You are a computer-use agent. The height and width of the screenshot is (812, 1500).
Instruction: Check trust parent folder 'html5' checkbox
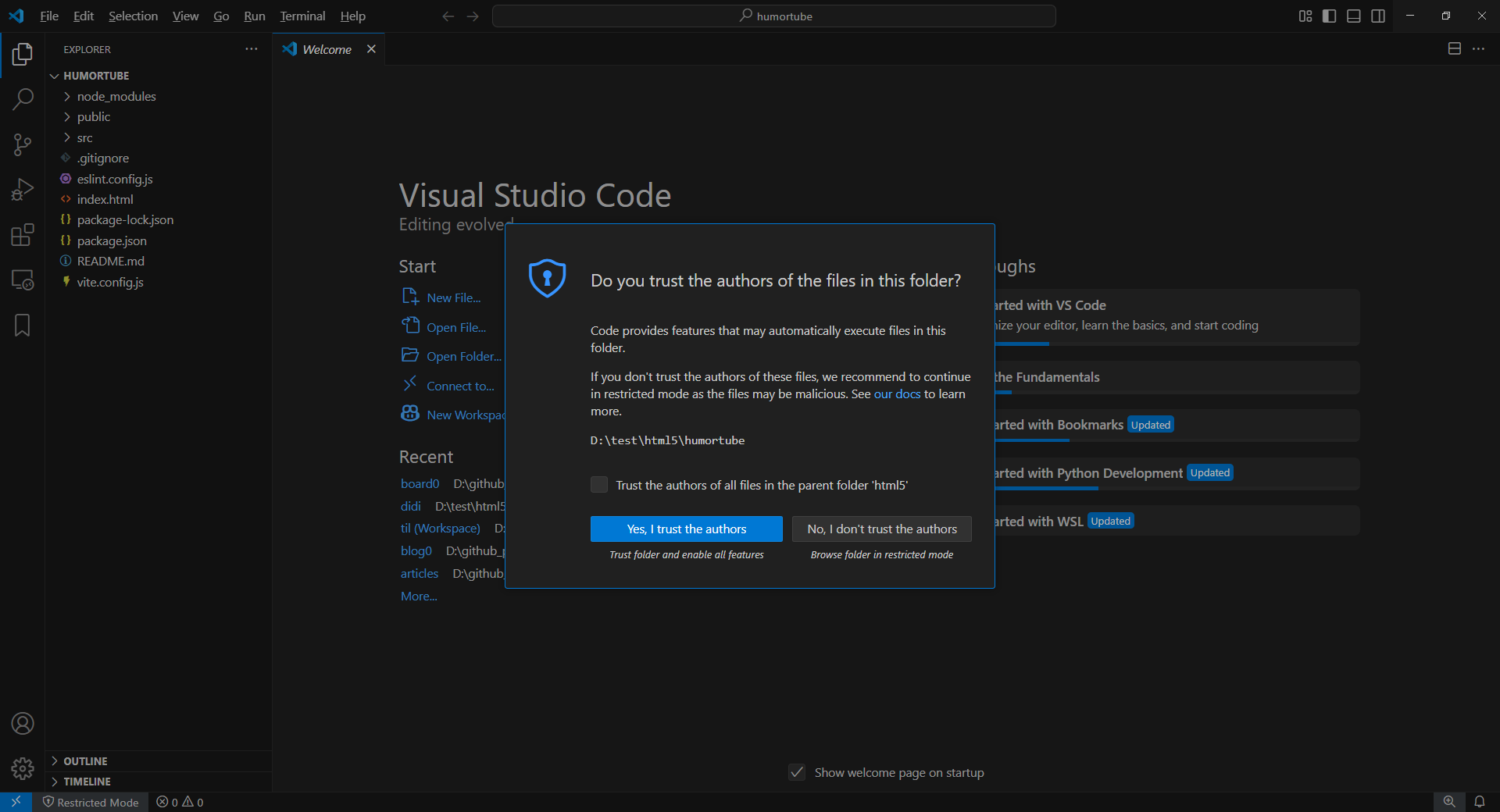point(599,485)
